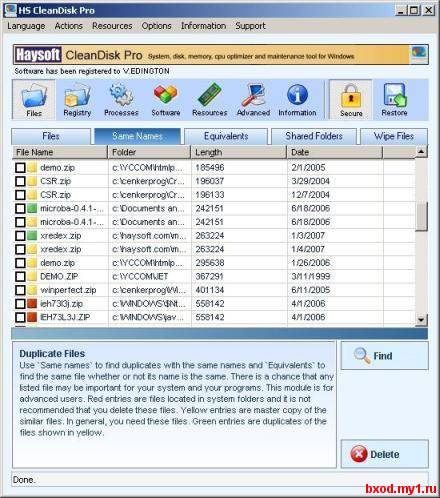Select the ieh73l3j.zip row checkbox

[20, 304]
